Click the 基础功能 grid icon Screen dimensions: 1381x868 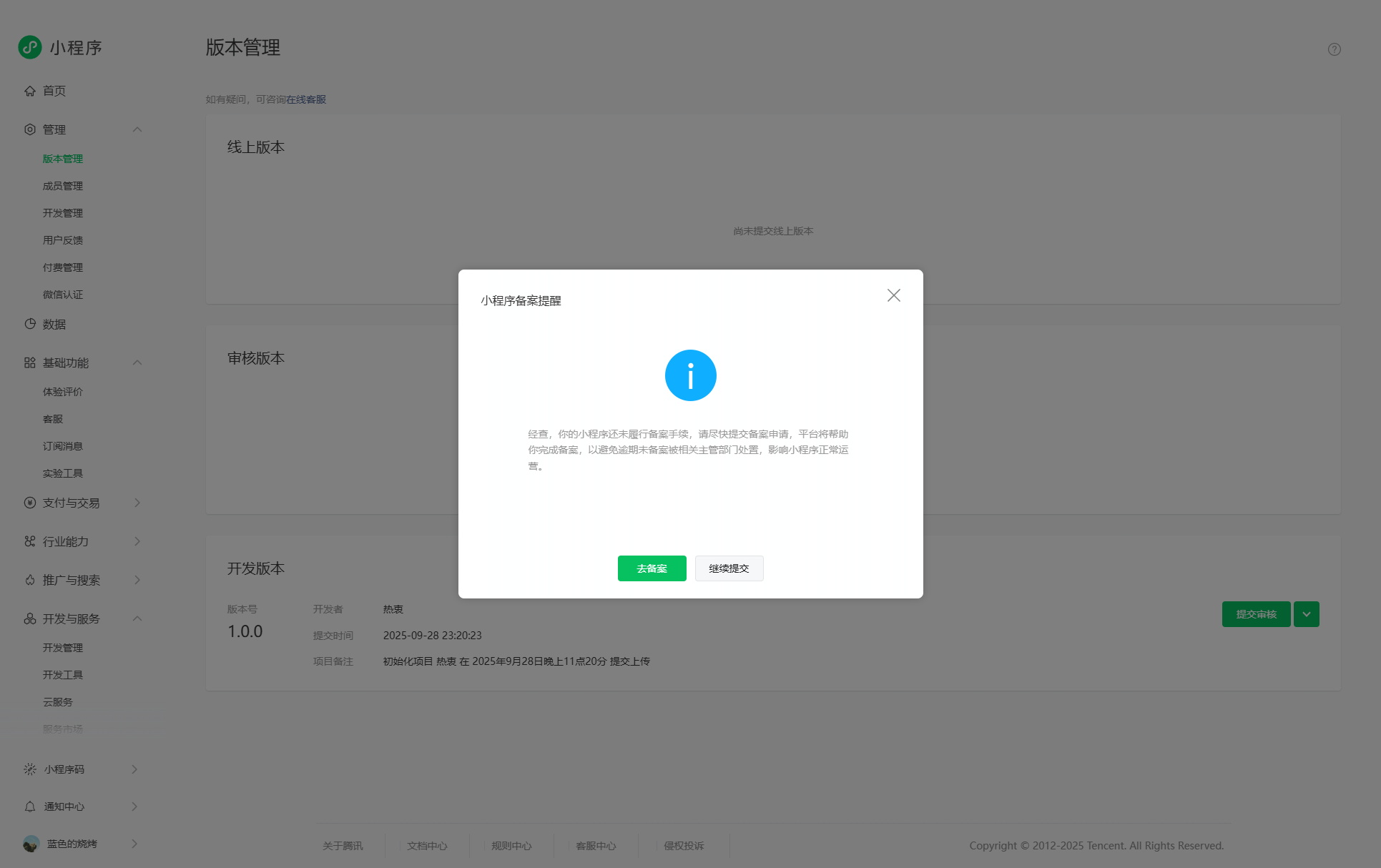click(x=30, y=363)
